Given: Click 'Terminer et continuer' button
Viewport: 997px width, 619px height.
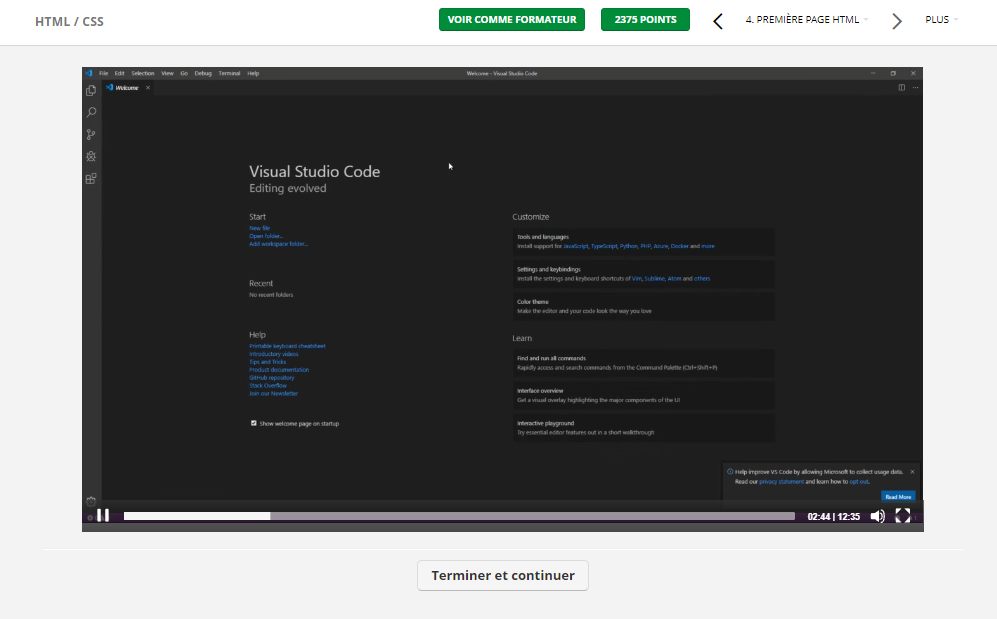Looking at the screenshot, I should point(503,575).
